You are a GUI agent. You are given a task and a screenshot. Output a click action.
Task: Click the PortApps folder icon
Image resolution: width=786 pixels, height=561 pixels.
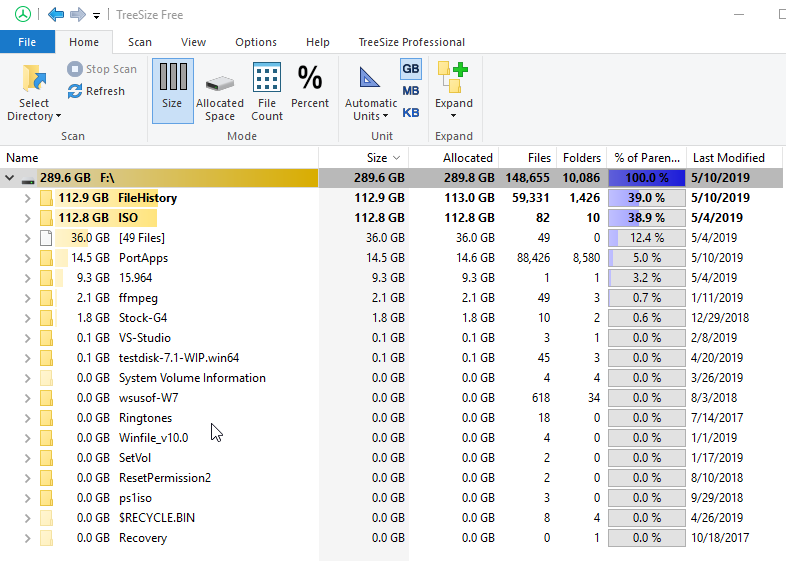pyautogui.click(x=46, y=258)
